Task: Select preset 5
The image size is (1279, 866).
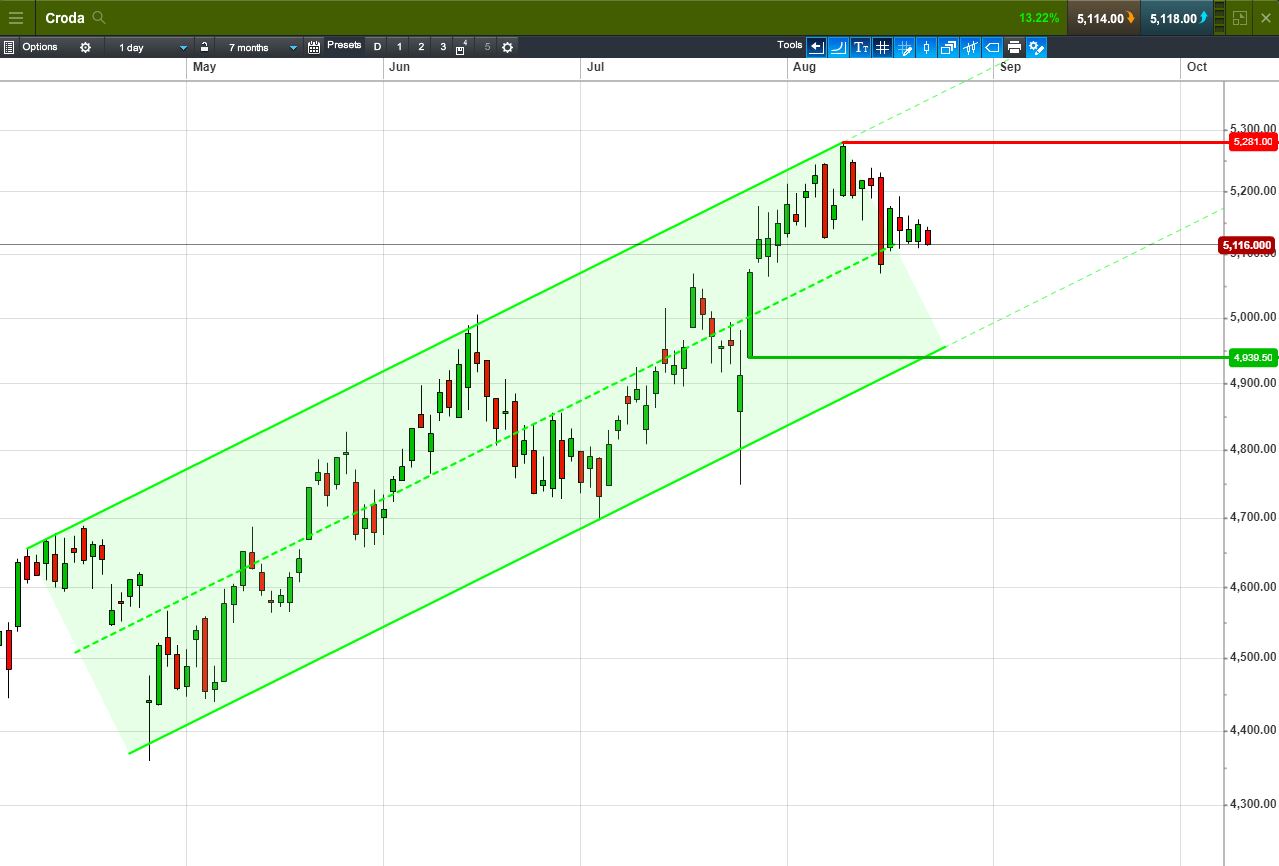Action: pyautogui.click(x=487, y=47)
